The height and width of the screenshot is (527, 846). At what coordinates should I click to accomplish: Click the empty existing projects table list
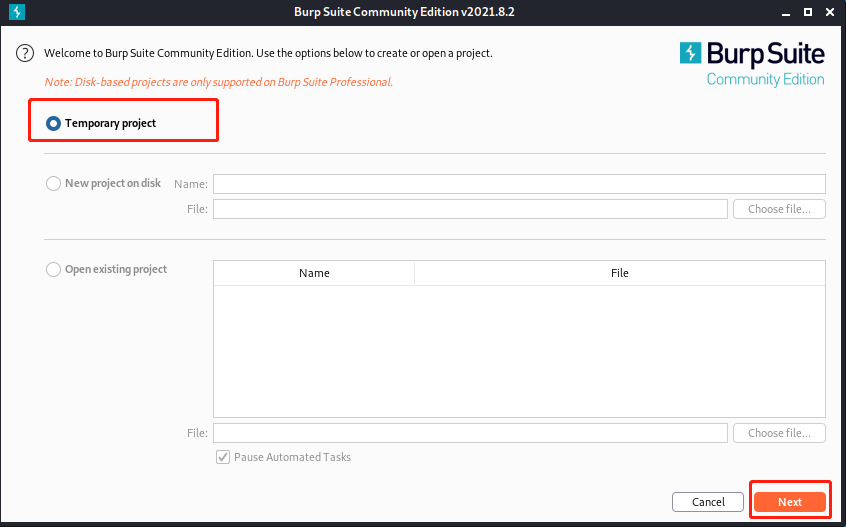click(519, 351)
